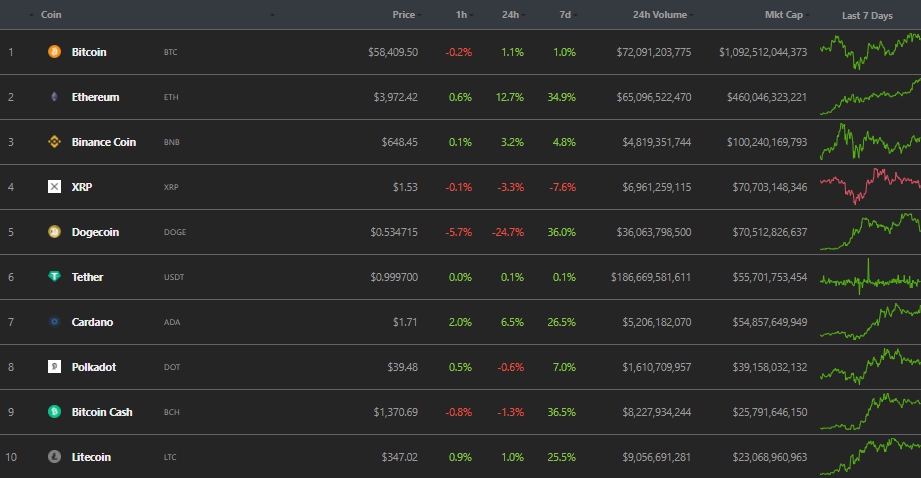
Task: Sort by the 7d change column header
Action: [x=563, y=15]
